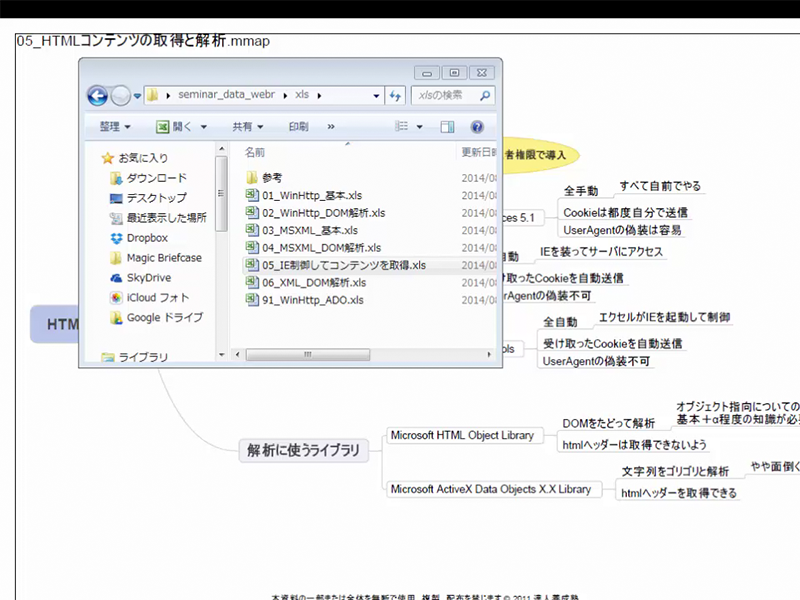Sort files by 名前 column header

tap(256, 153)
